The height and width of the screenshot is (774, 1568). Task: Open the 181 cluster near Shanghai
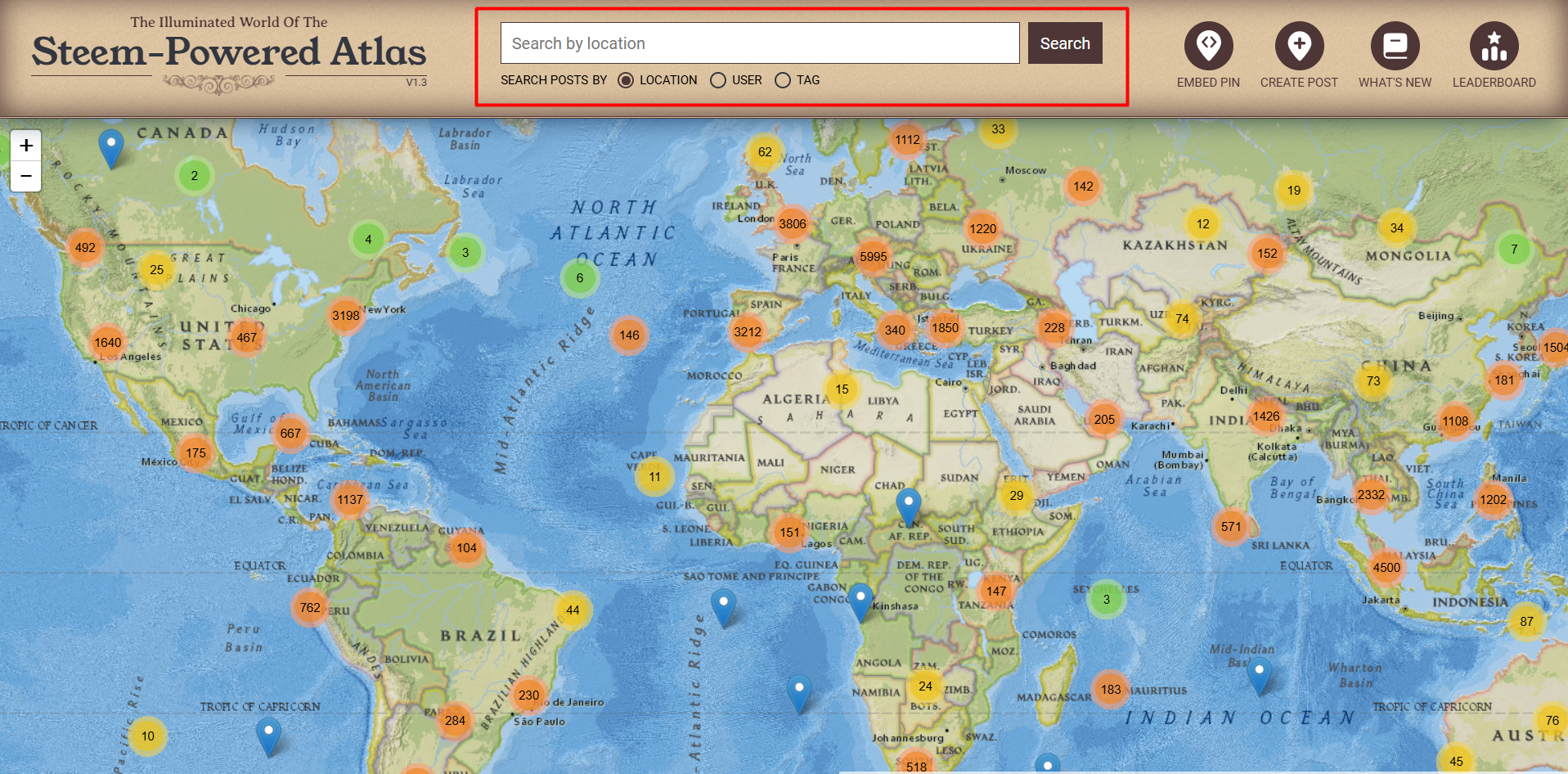pos(1505,380)
